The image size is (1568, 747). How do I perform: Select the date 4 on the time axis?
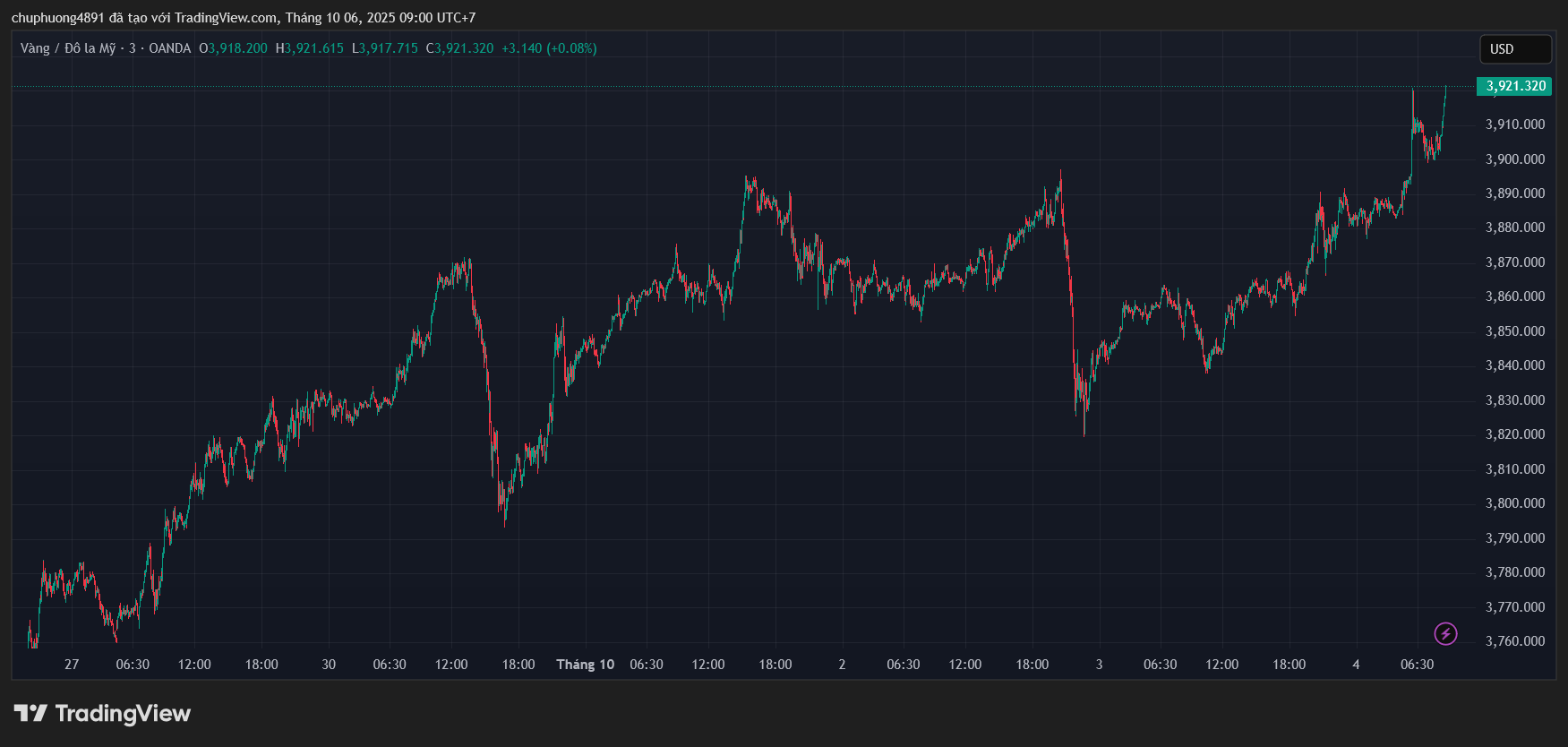click(x=1356, y=665)
